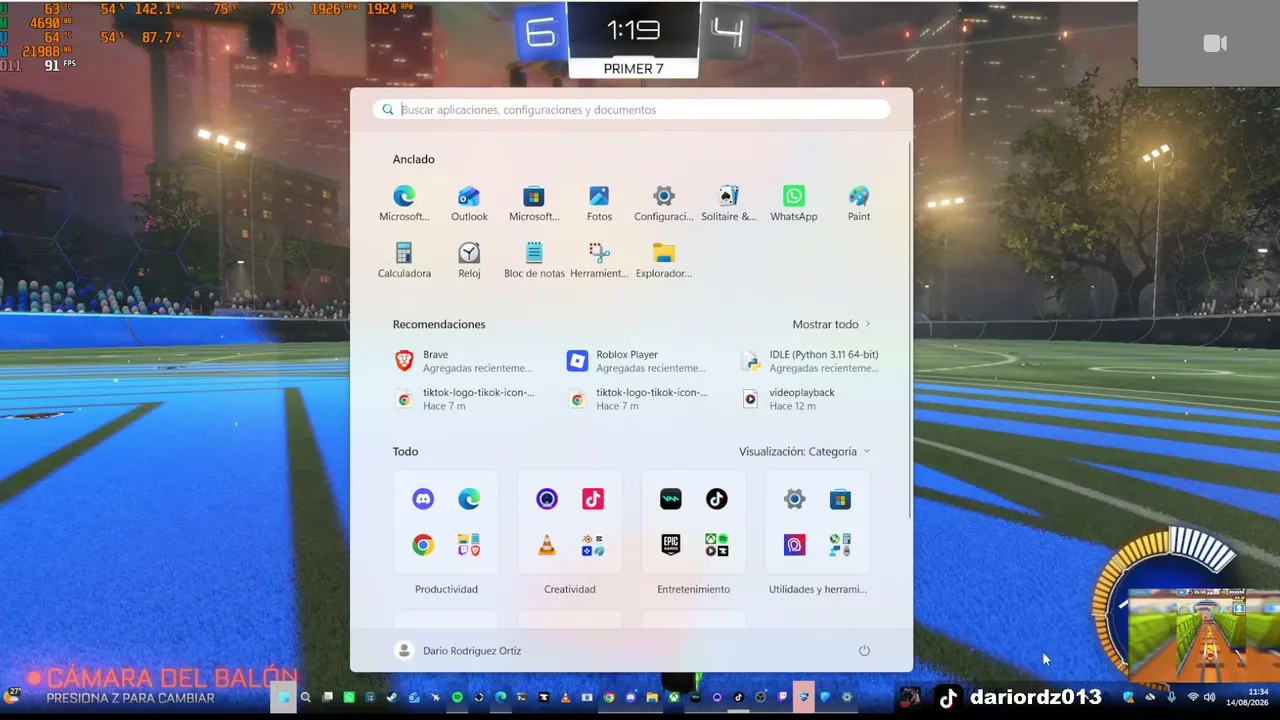The height and width of the screenshot is (720, 1280).
Task: Open volume control in system tray
Action: [1209, 697]
